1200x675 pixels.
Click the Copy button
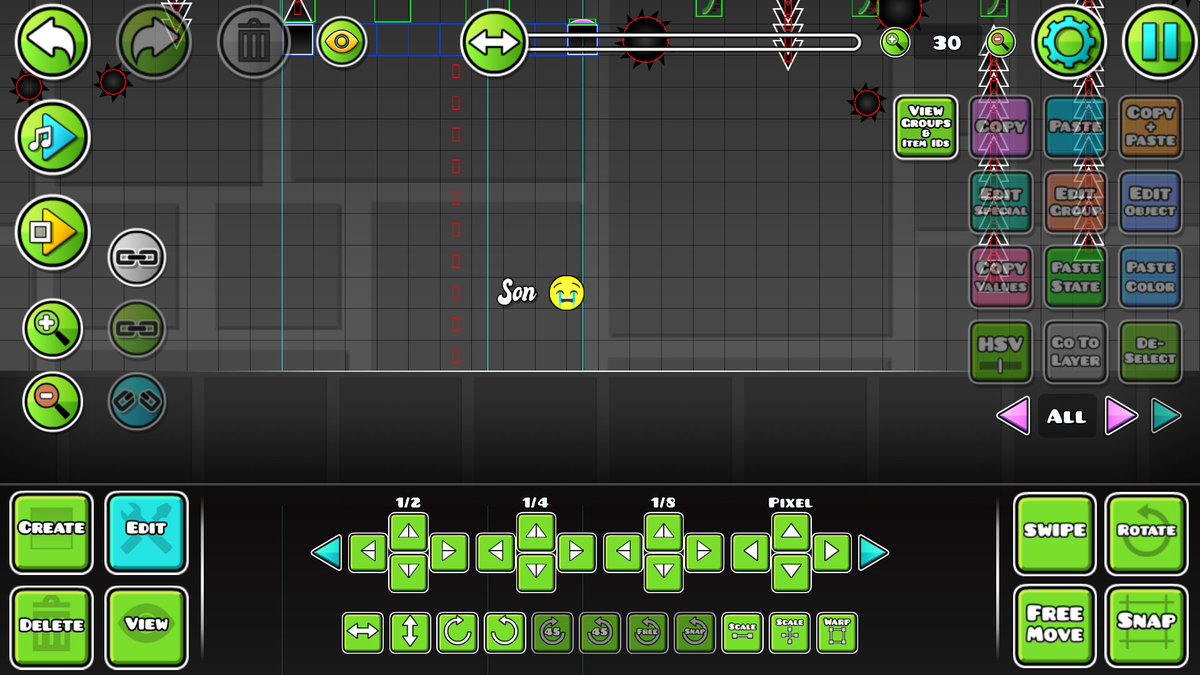(x=1001, y=127)
